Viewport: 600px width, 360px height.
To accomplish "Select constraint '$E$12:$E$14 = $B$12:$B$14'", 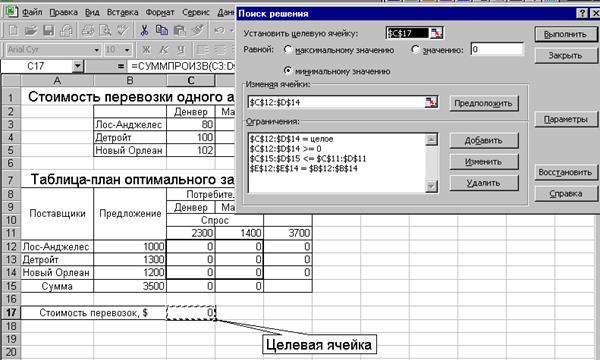I will pos(303,168).
